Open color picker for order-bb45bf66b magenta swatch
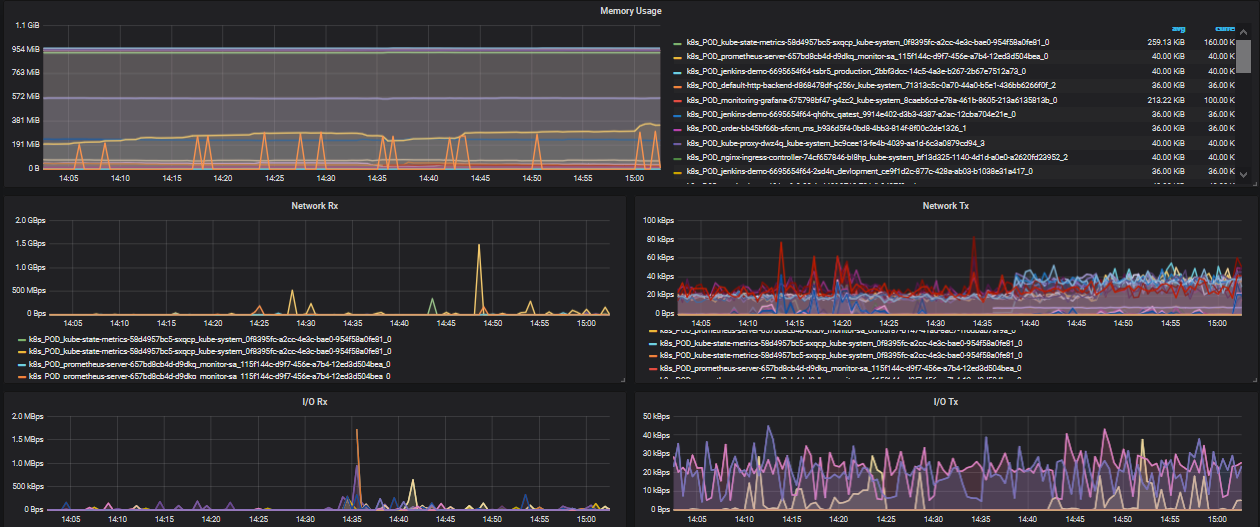Viewport: 1260px width, 527px height. [x=677, y=128]
